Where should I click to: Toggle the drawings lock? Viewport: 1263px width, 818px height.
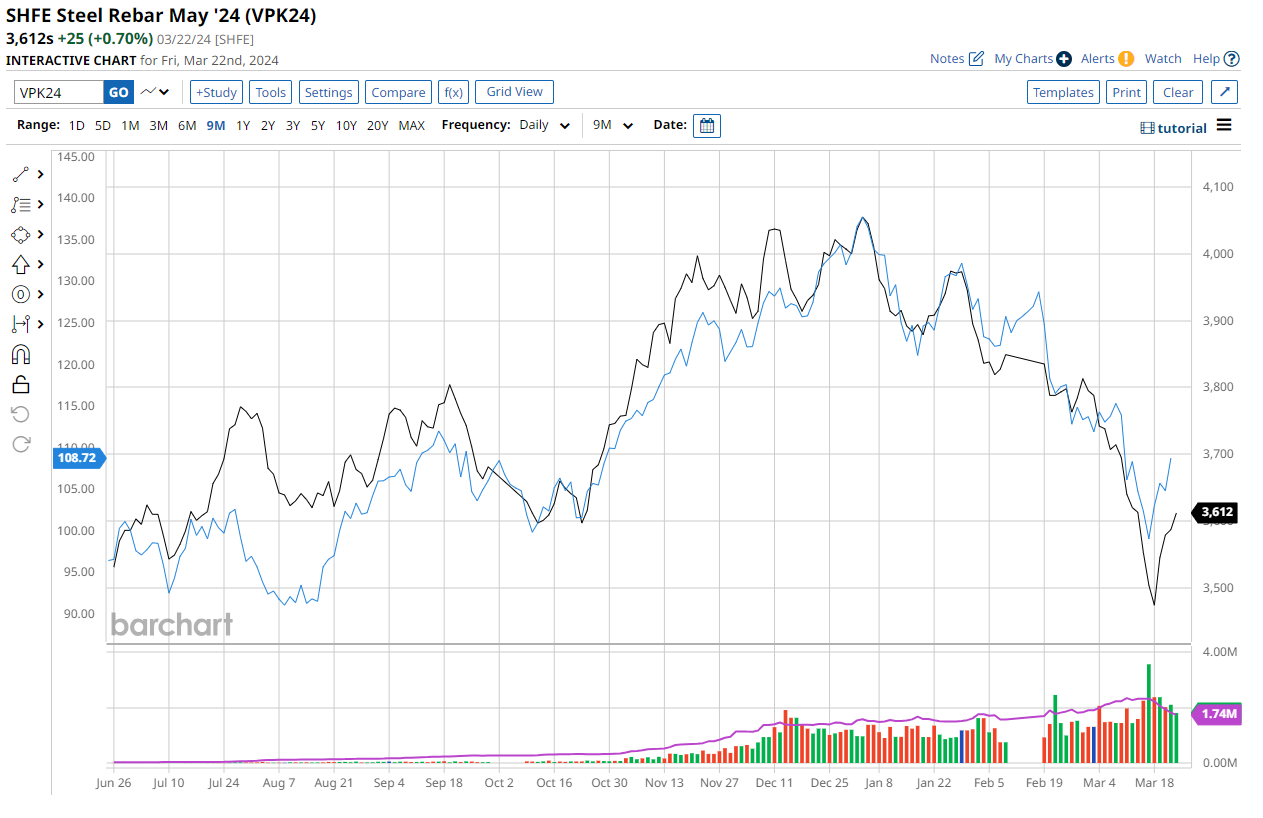tap(21, 384)
